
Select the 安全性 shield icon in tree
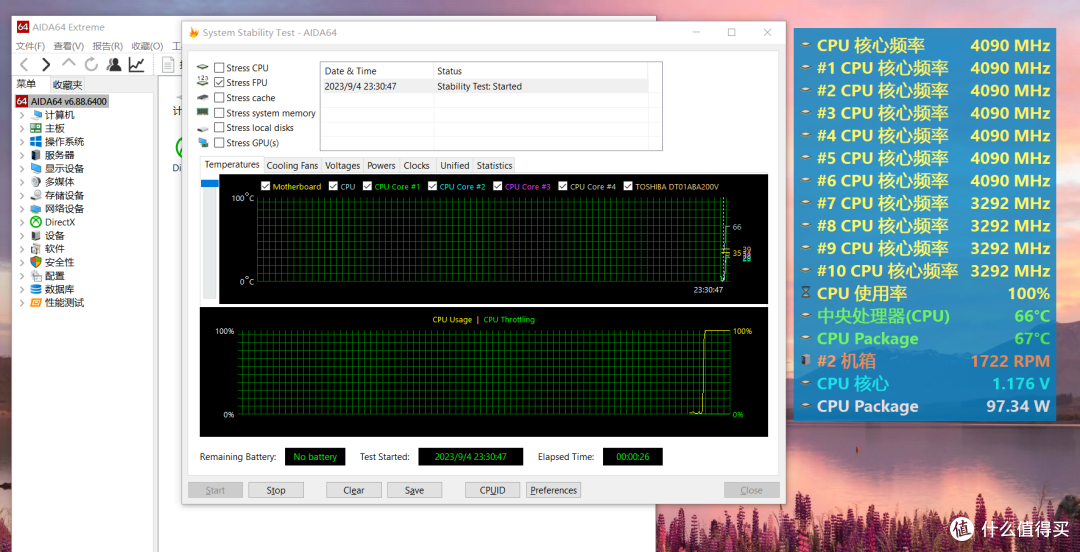(x=36, y=263)
